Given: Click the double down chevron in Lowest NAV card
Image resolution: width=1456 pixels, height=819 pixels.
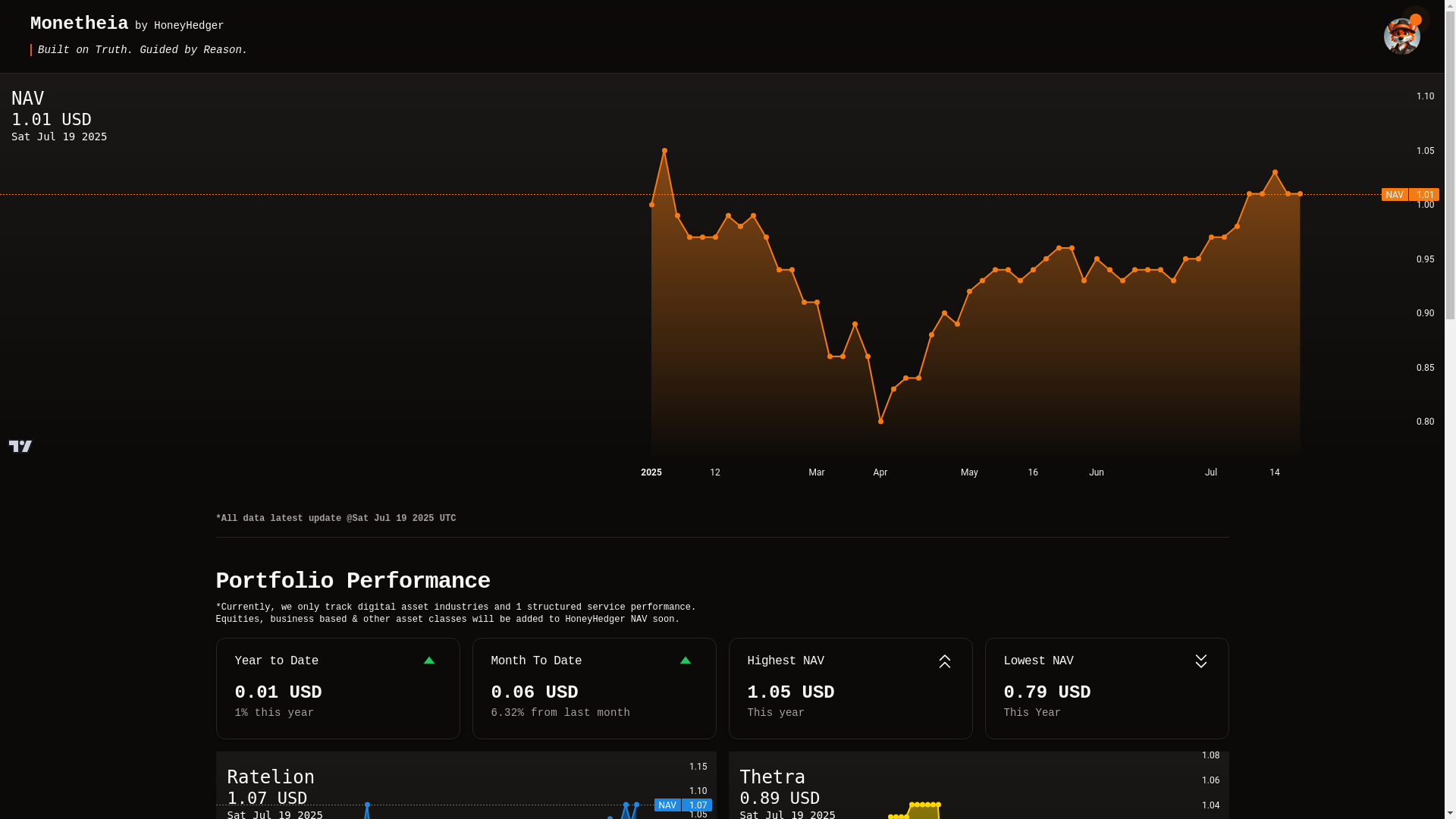Looking at the screenshot, I should click(x=1201, y=661).
